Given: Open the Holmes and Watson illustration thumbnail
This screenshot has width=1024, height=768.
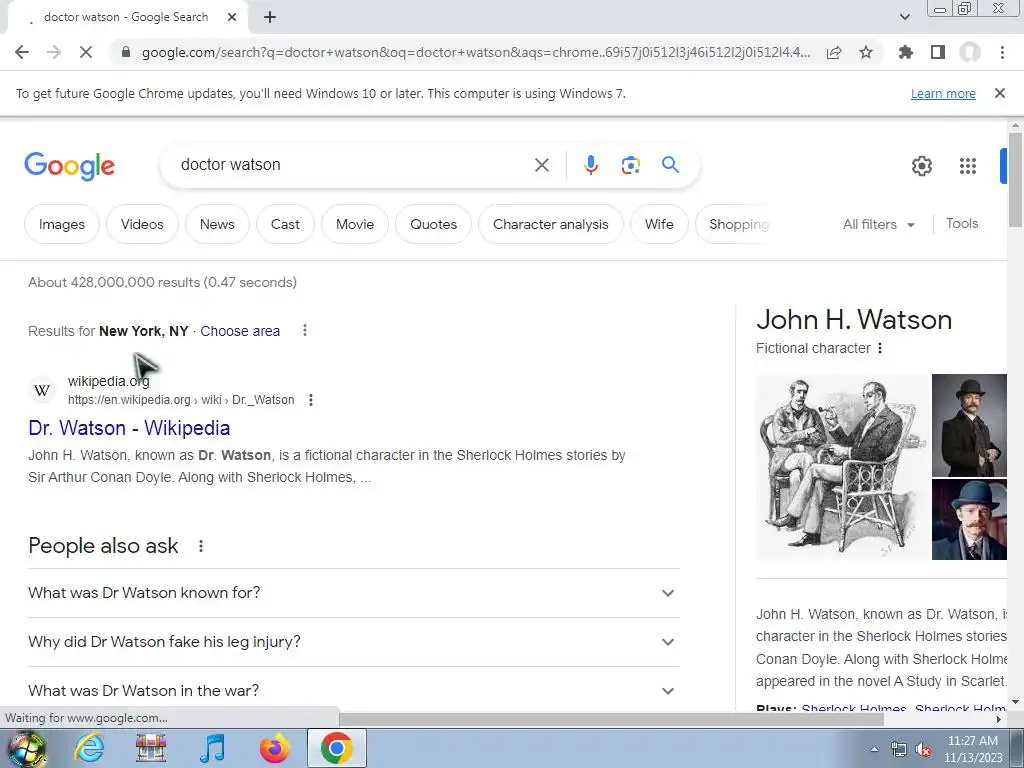Looking at the screenshot, I should coord(842,467).
